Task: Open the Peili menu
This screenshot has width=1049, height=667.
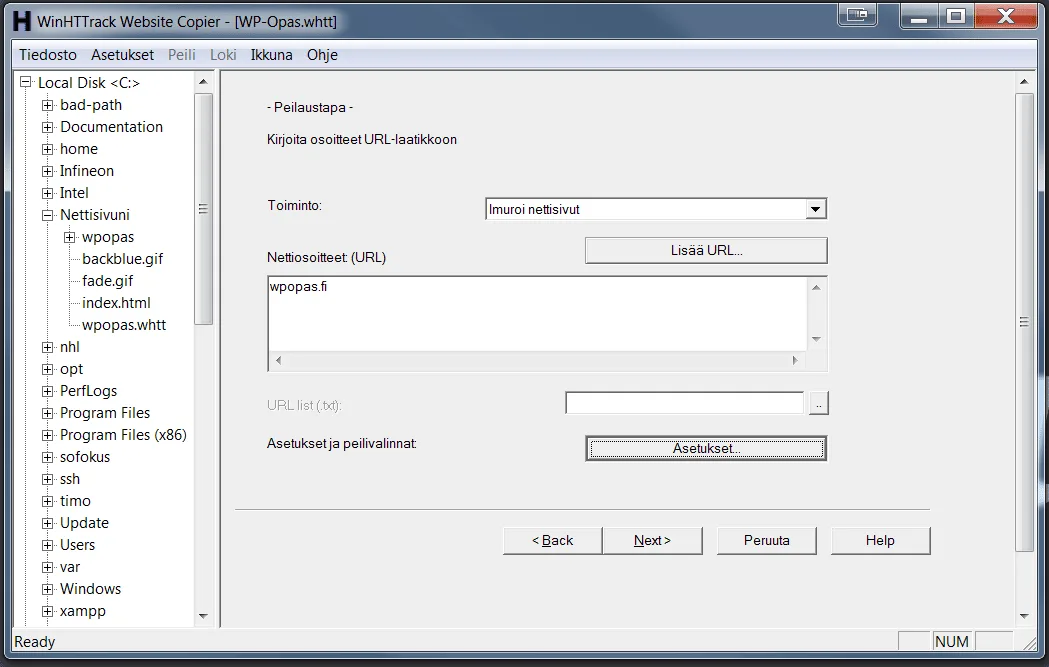Action: click(181, 55)
